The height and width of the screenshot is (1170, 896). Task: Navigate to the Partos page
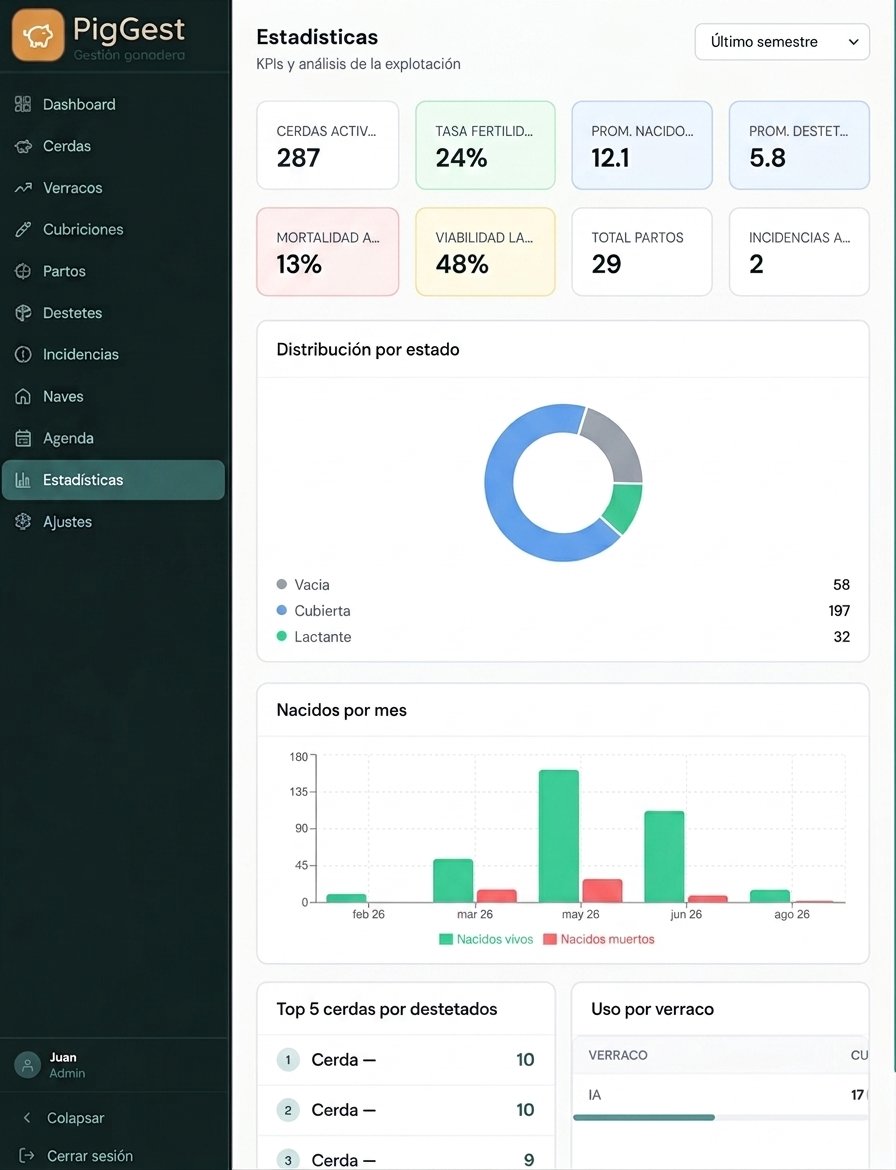113,272
